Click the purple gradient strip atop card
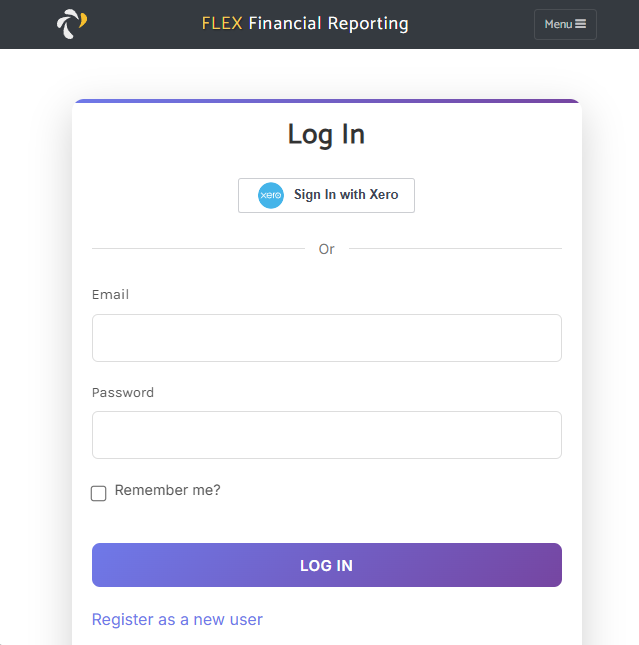This screenshot has height=645, width=639. tap(327, 101)
